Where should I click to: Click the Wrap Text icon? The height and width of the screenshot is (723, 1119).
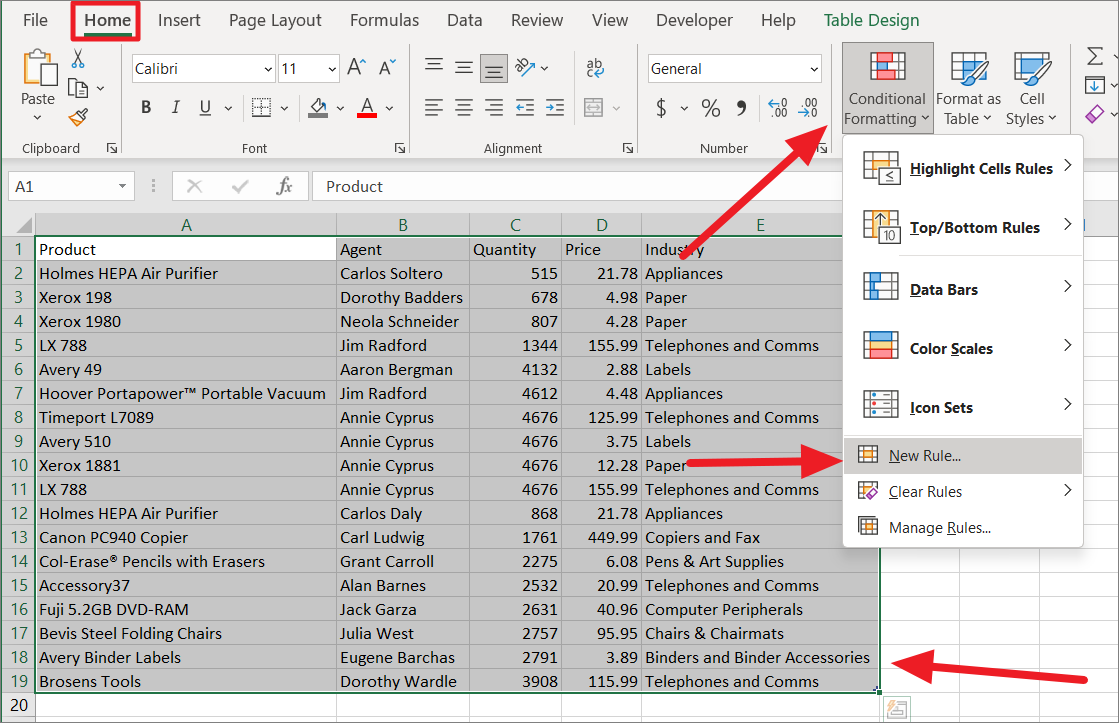pos(594,68)
